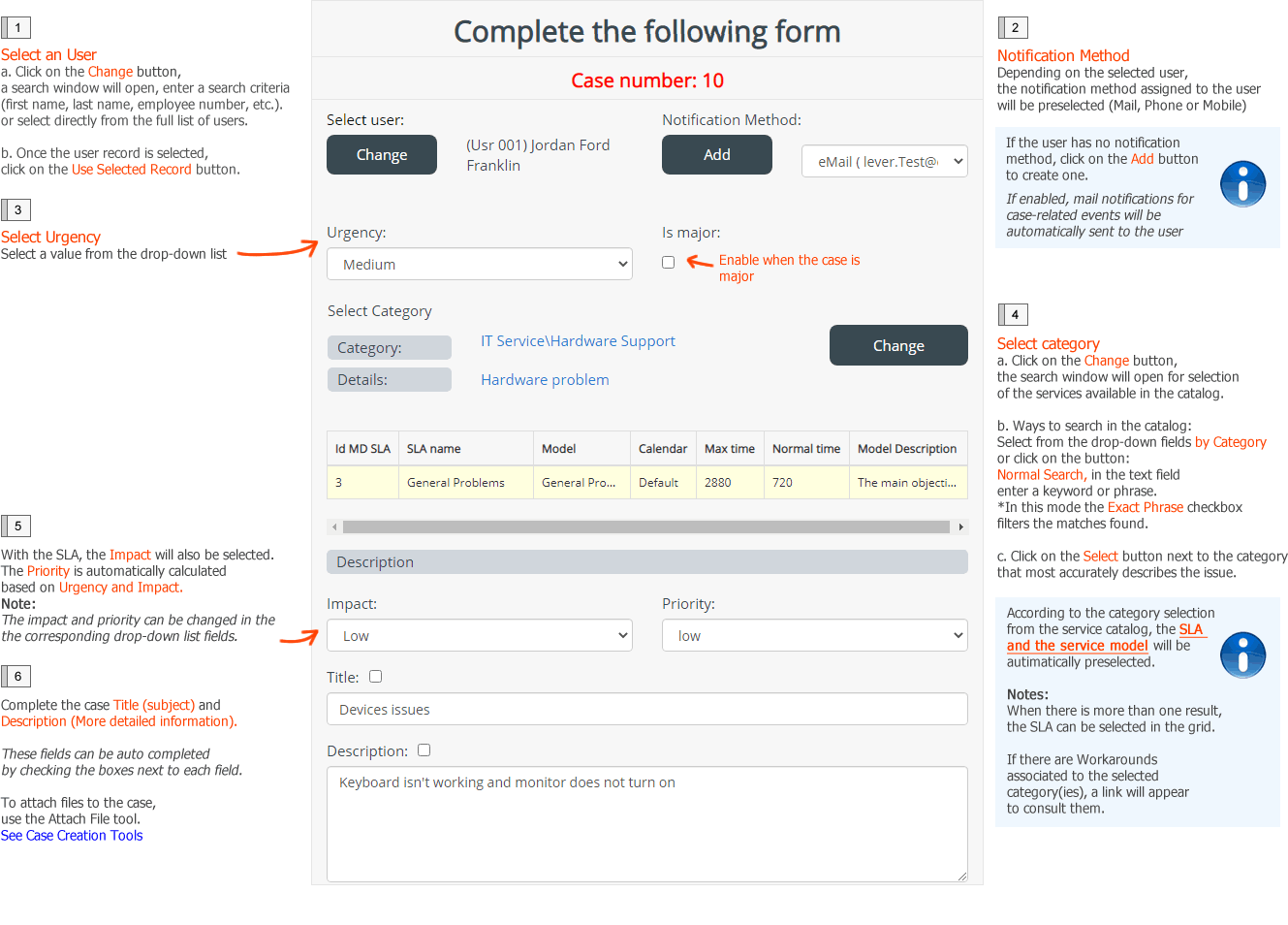The image size is (1288, 925).
Task: Click the SLA grid right scroll arrow
Action: point(960,527)
